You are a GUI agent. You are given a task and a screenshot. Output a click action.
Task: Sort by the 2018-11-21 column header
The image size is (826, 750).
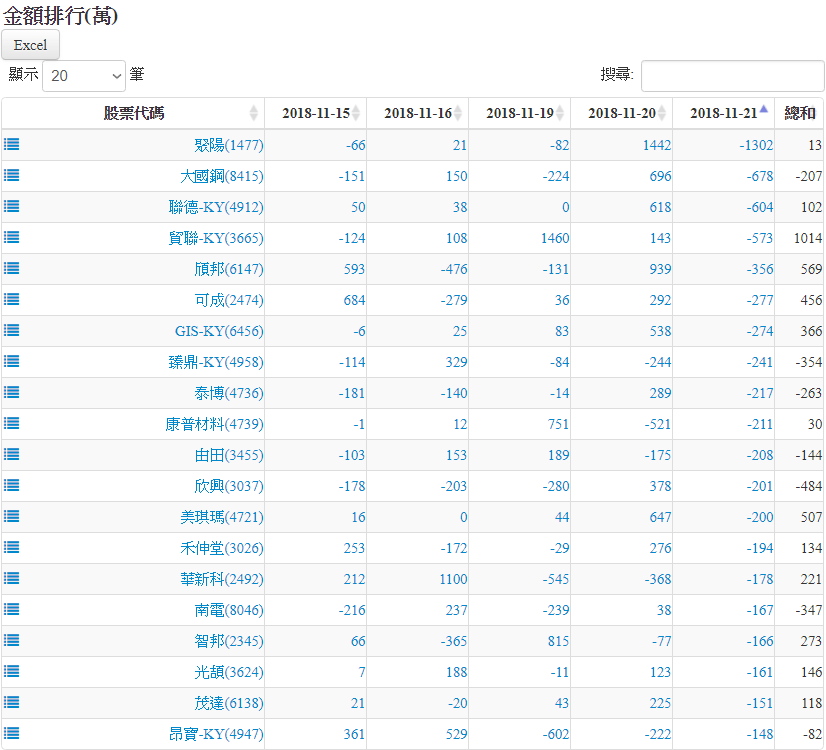point(723,113)
